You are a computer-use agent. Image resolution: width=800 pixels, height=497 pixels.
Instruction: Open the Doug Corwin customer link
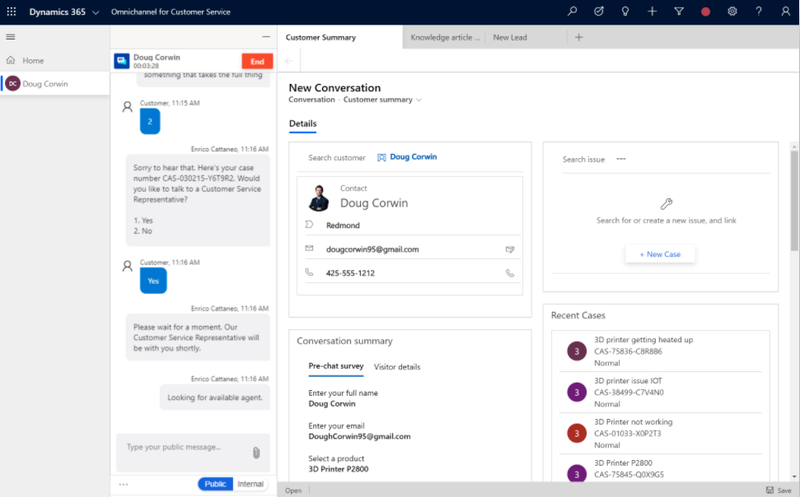[x=413, y=157]
